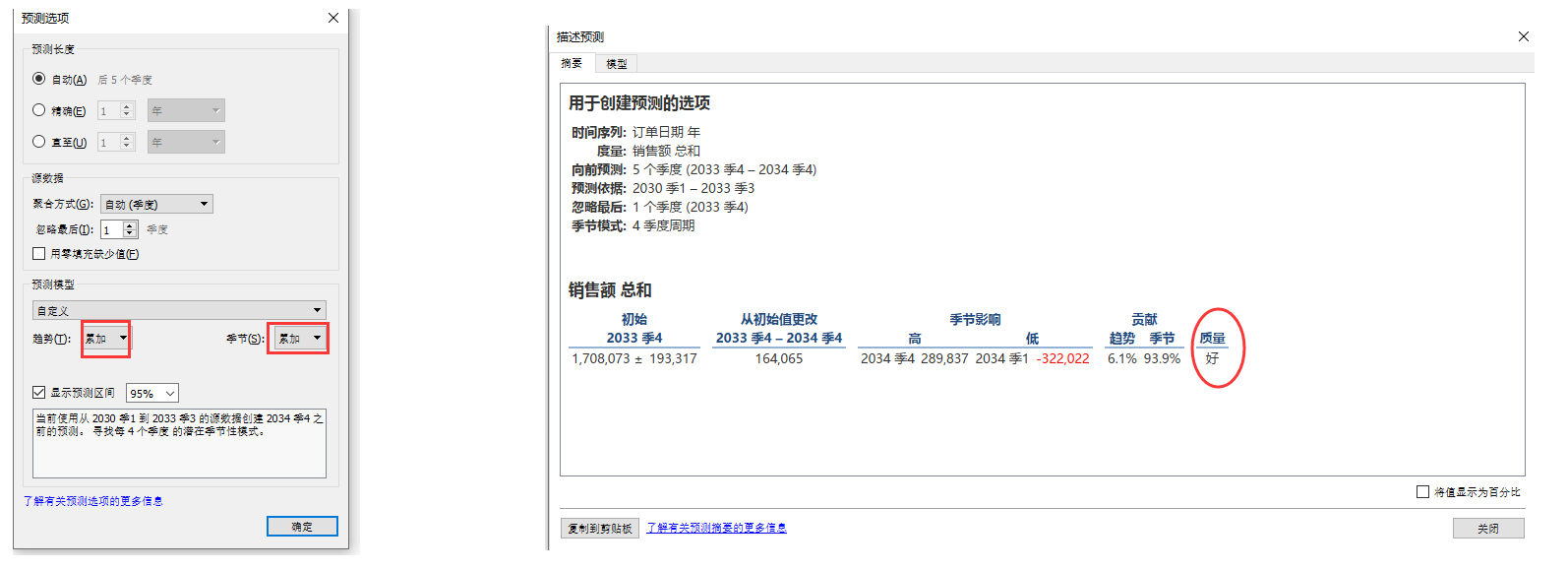Open the 趋势(T) dropdown set to 累加
The image size is (1568, 570).
tap(105, 339)
